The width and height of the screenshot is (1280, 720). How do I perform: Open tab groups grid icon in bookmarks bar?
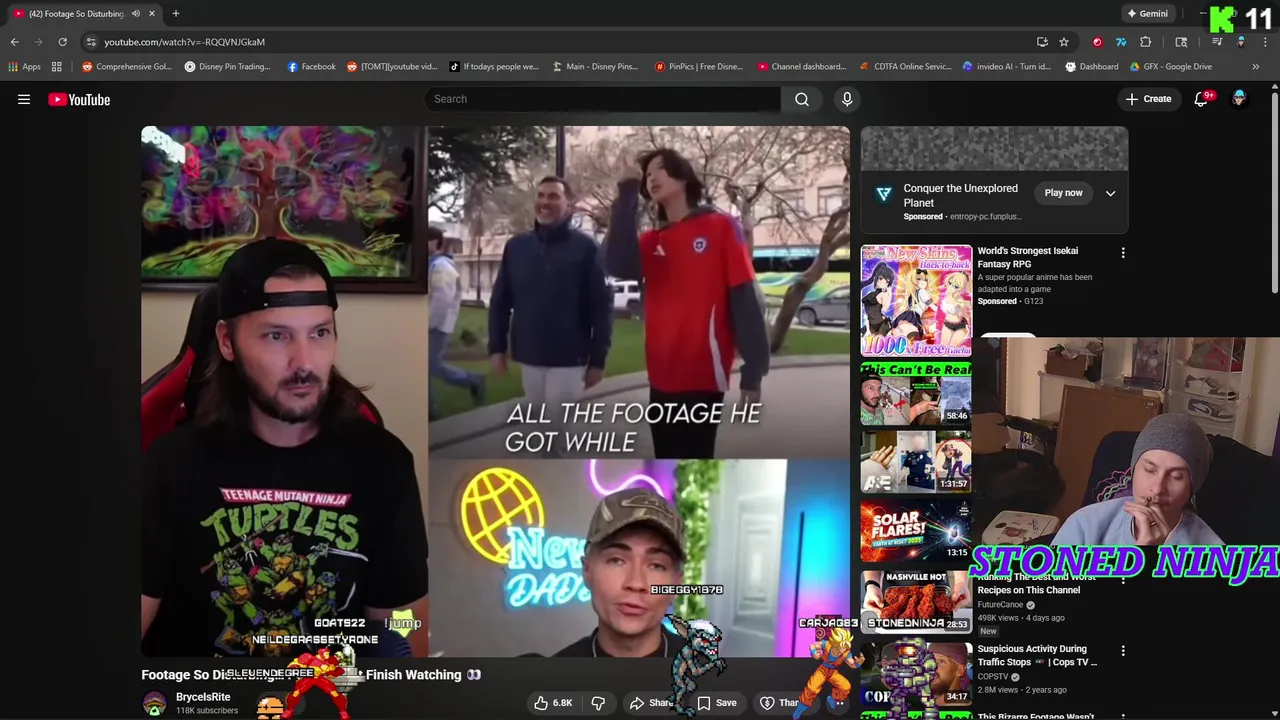[57, 67]
